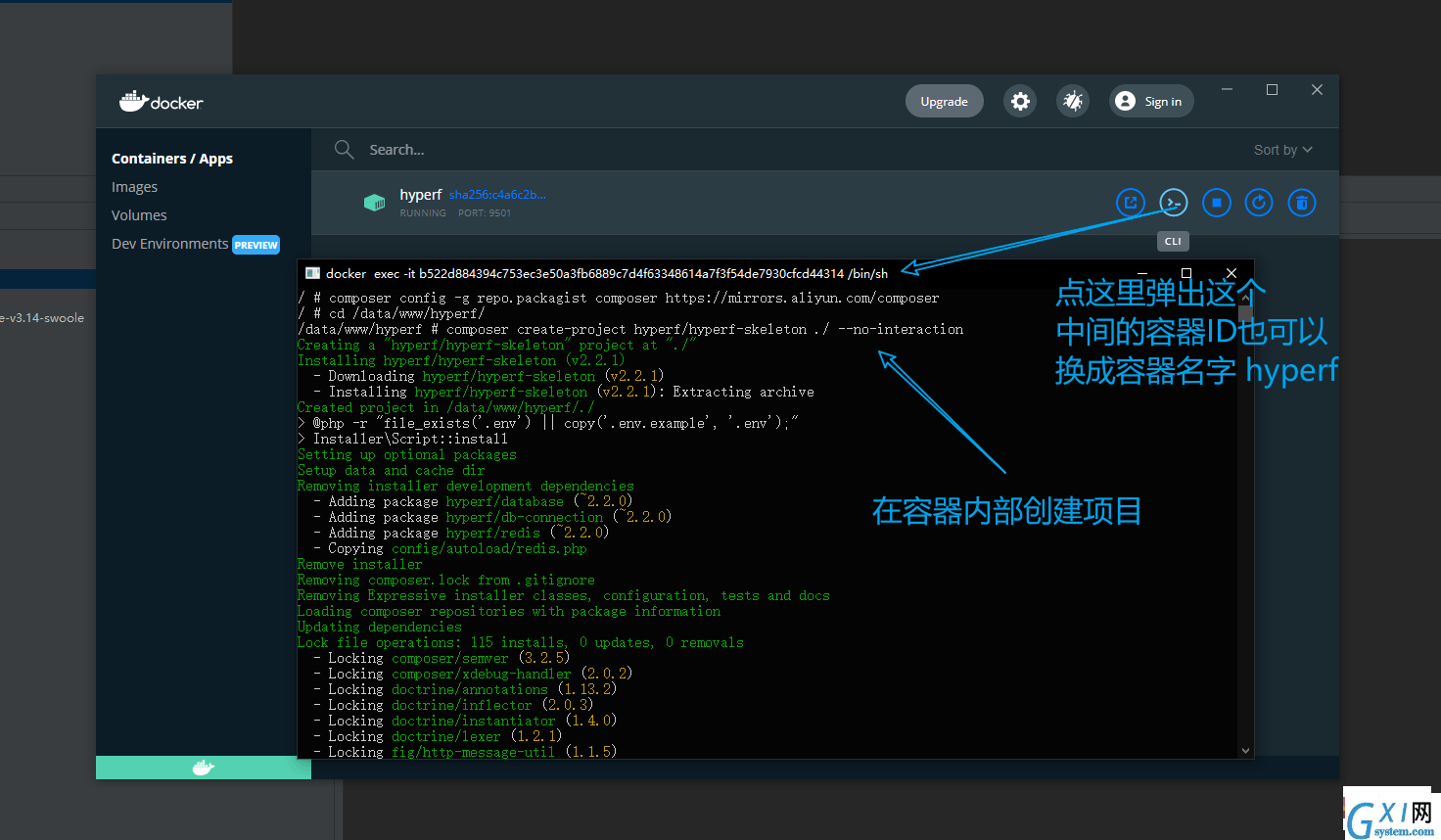Open Docker settings gear

(x=1020, y=101)
